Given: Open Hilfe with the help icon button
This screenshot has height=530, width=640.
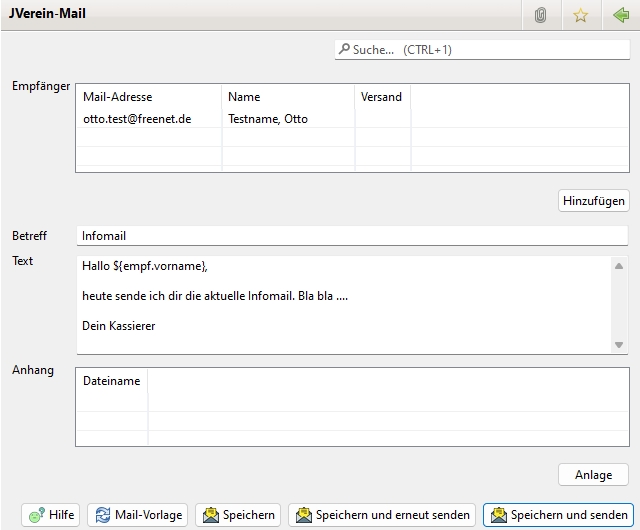Looking at the screenshot, I should (51, 515).
